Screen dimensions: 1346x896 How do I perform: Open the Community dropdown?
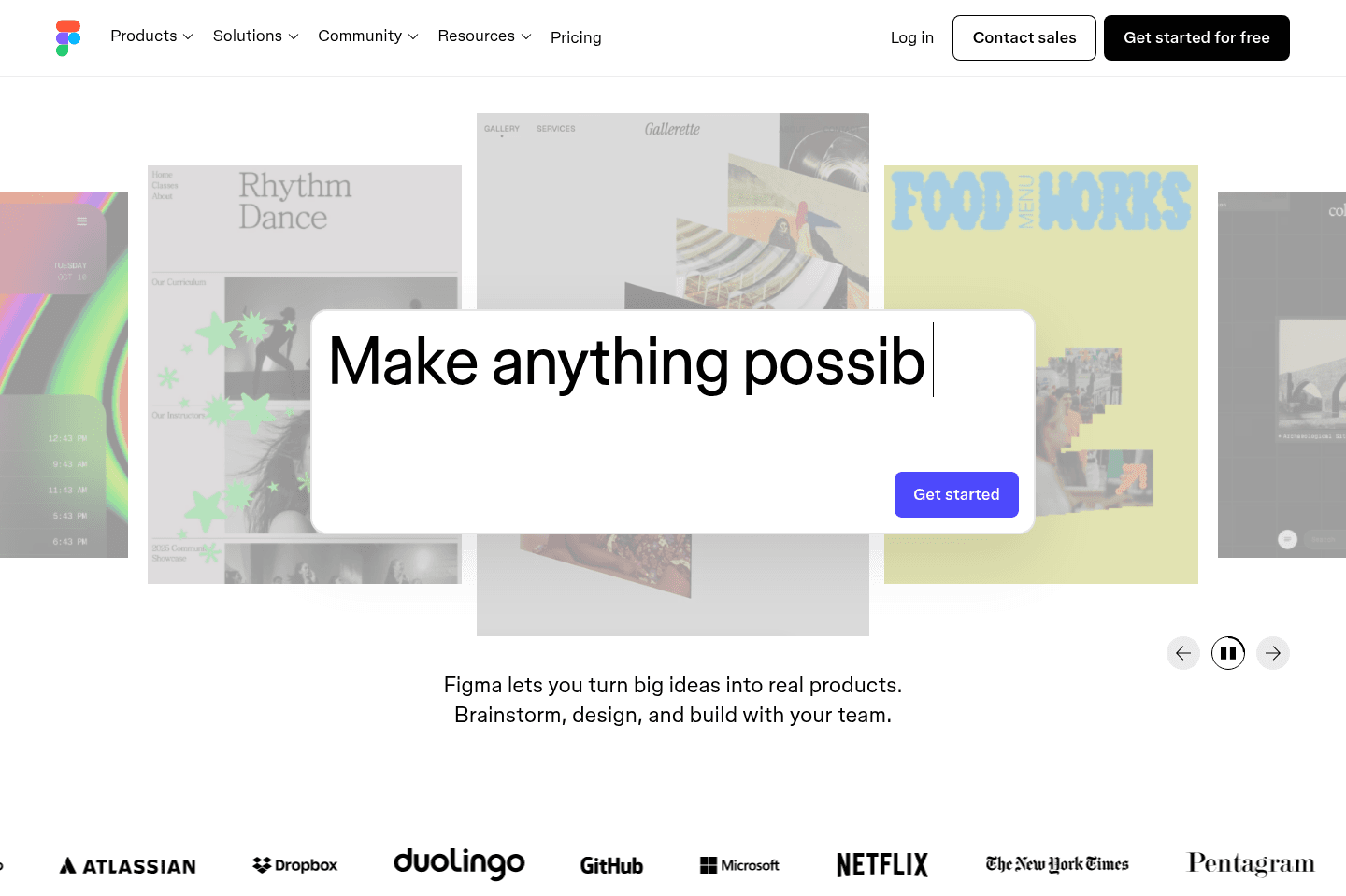(x=368, y=36)
